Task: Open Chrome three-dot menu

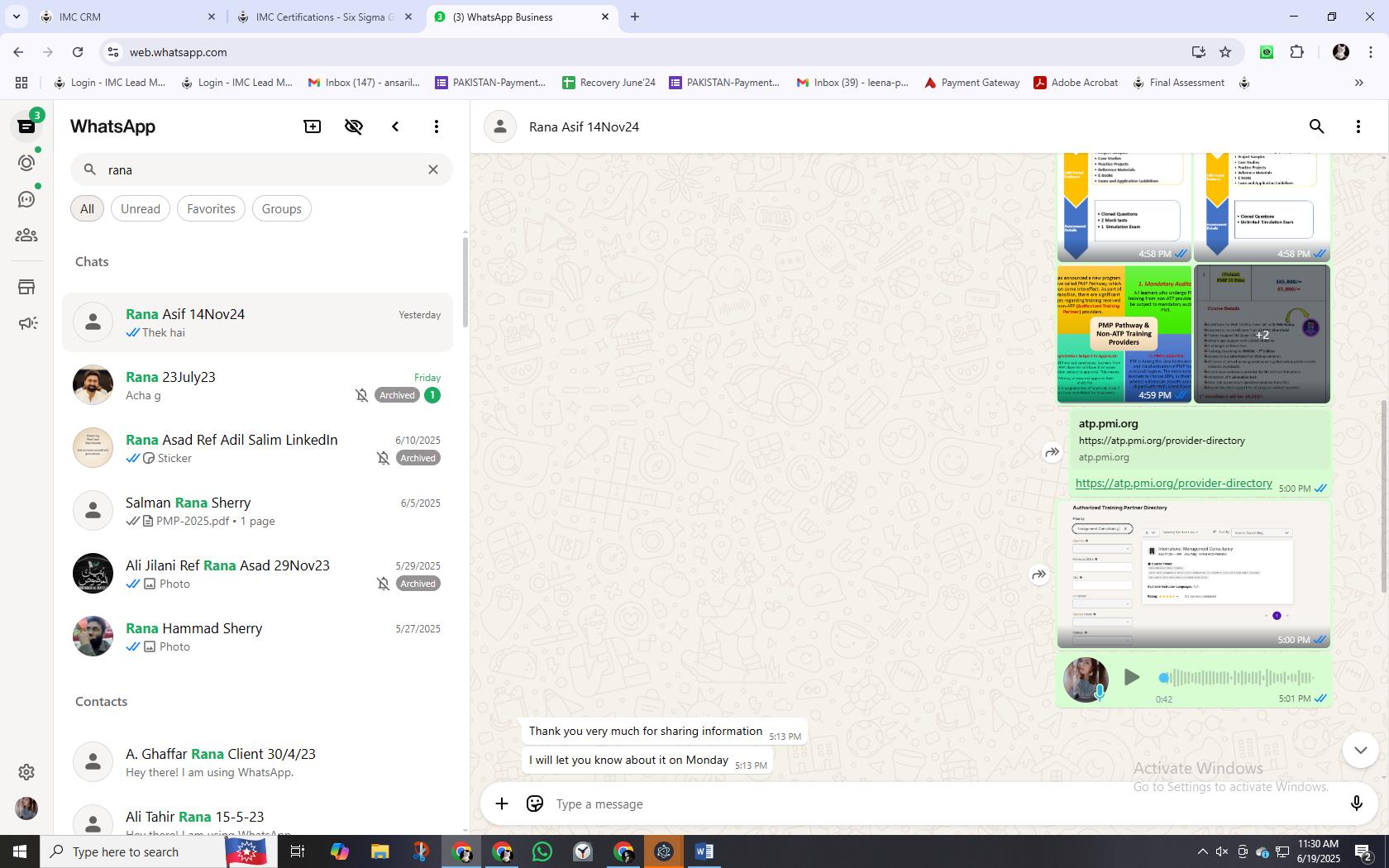Action: 1370,52
